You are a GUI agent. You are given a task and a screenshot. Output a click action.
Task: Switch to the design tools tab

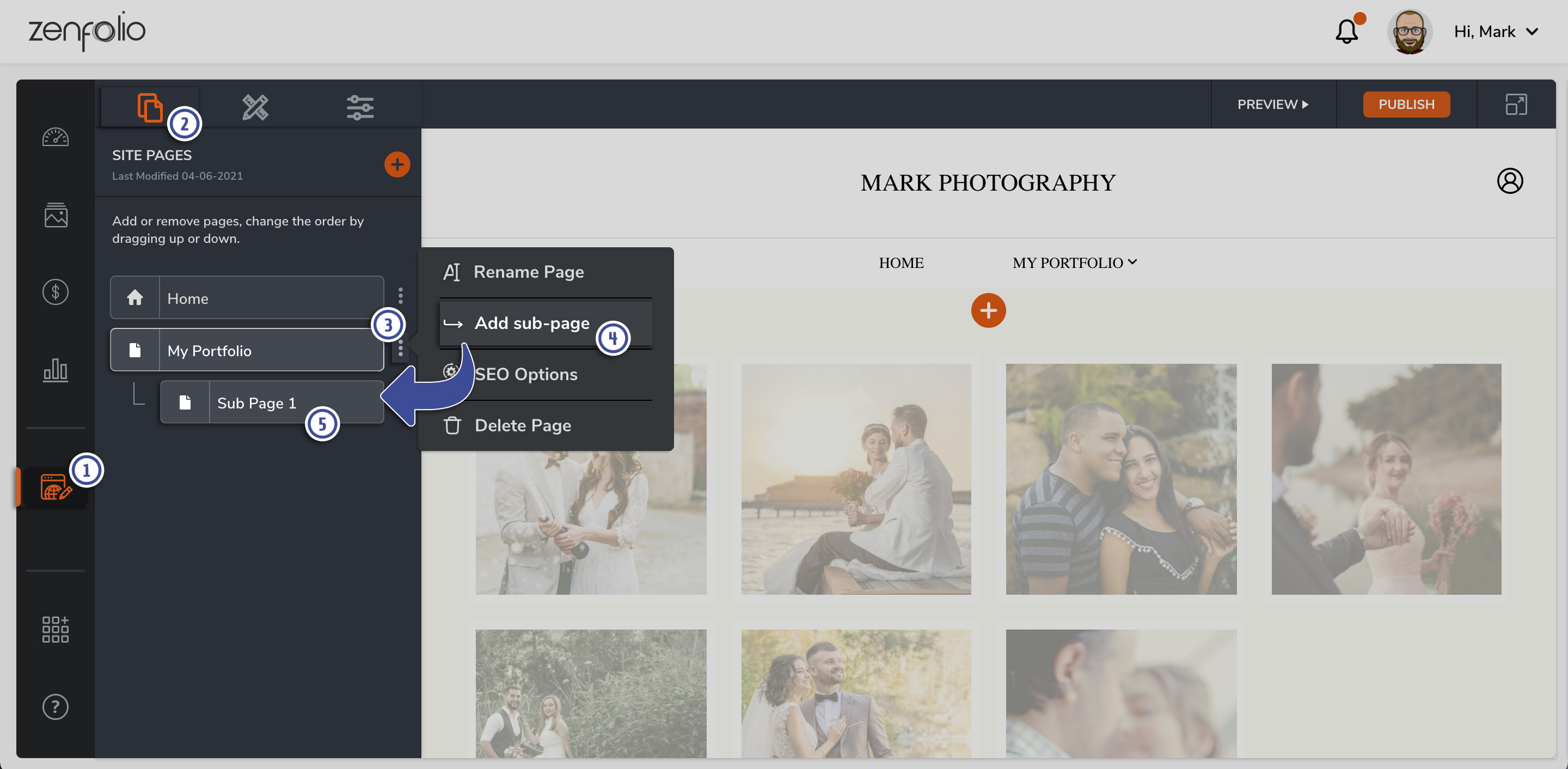255,107
